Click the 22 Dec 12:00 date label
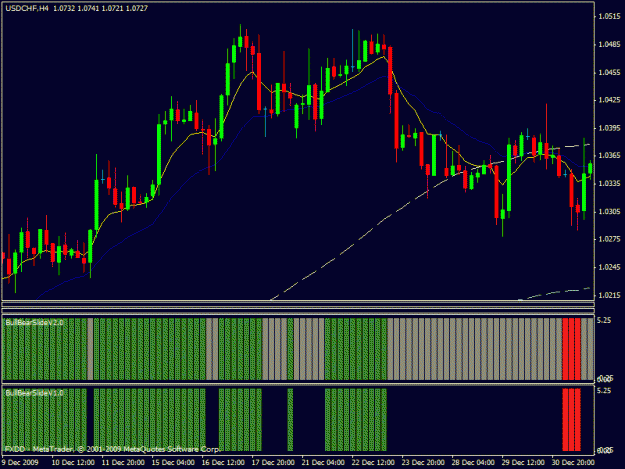Screen dimensions: 625x469 (373, 462)
